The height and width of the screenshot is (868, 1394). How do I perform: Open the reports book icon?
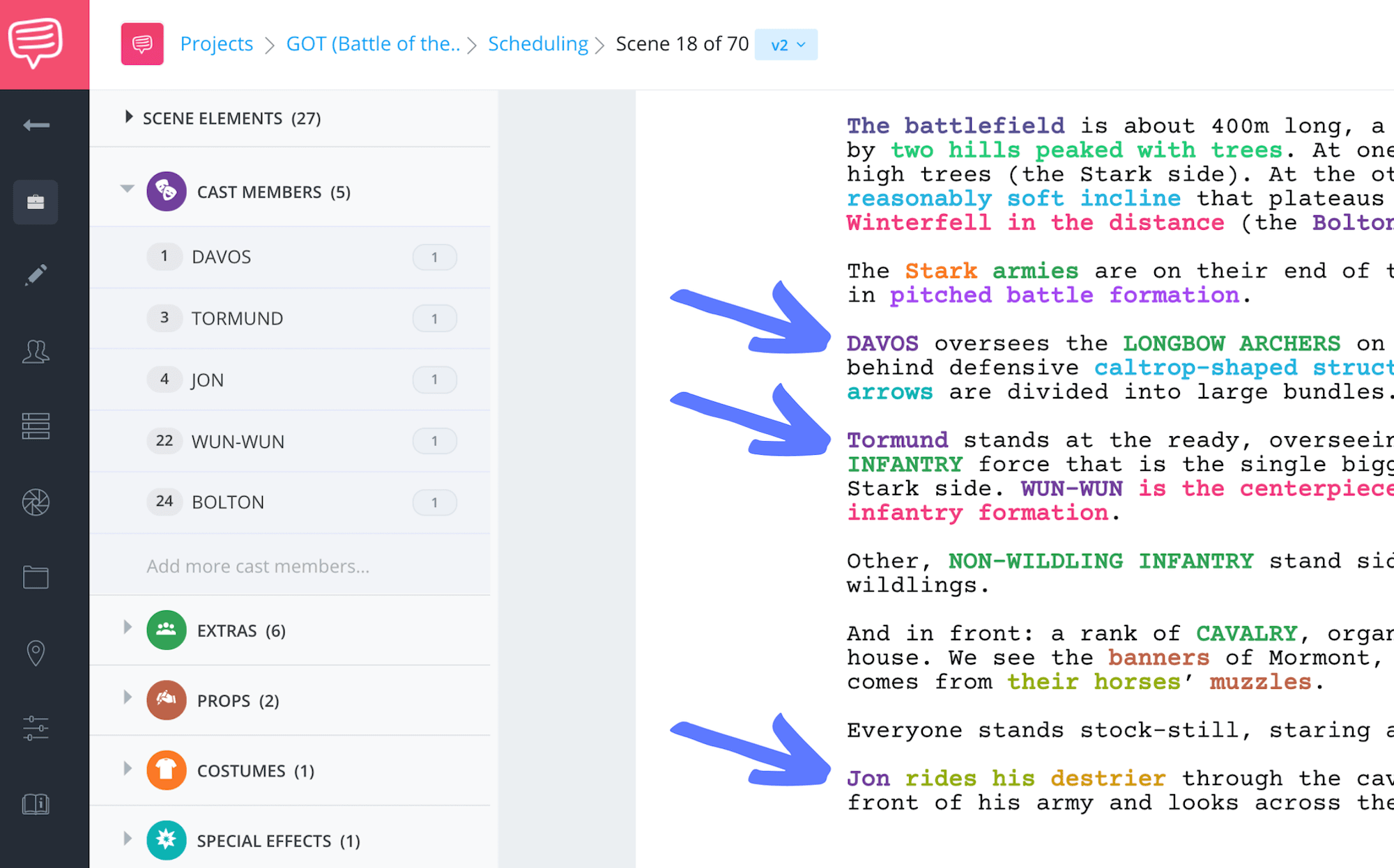pyautogui.click(x=36, y=805)
